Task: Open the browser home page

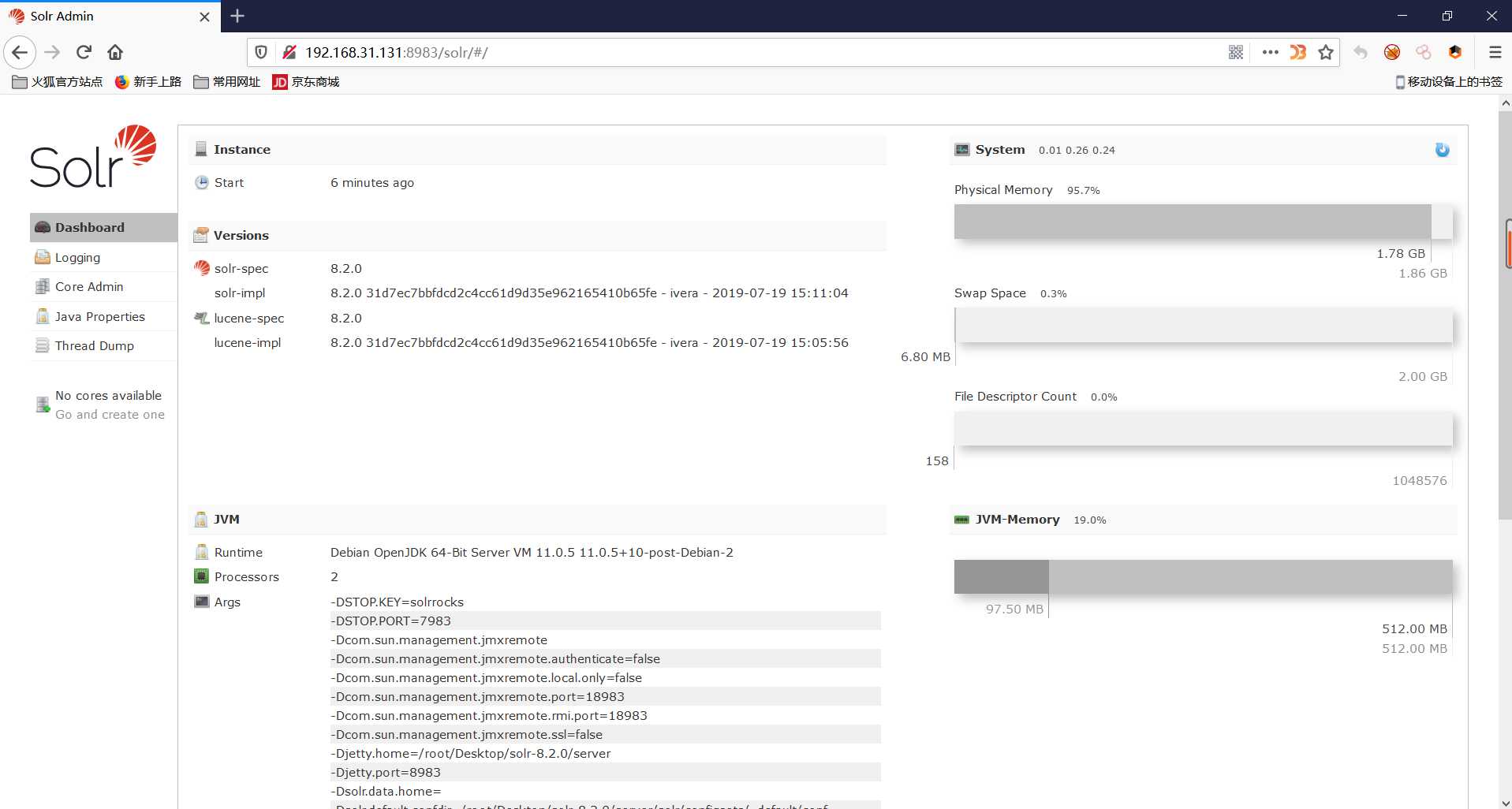Action: 115,52
